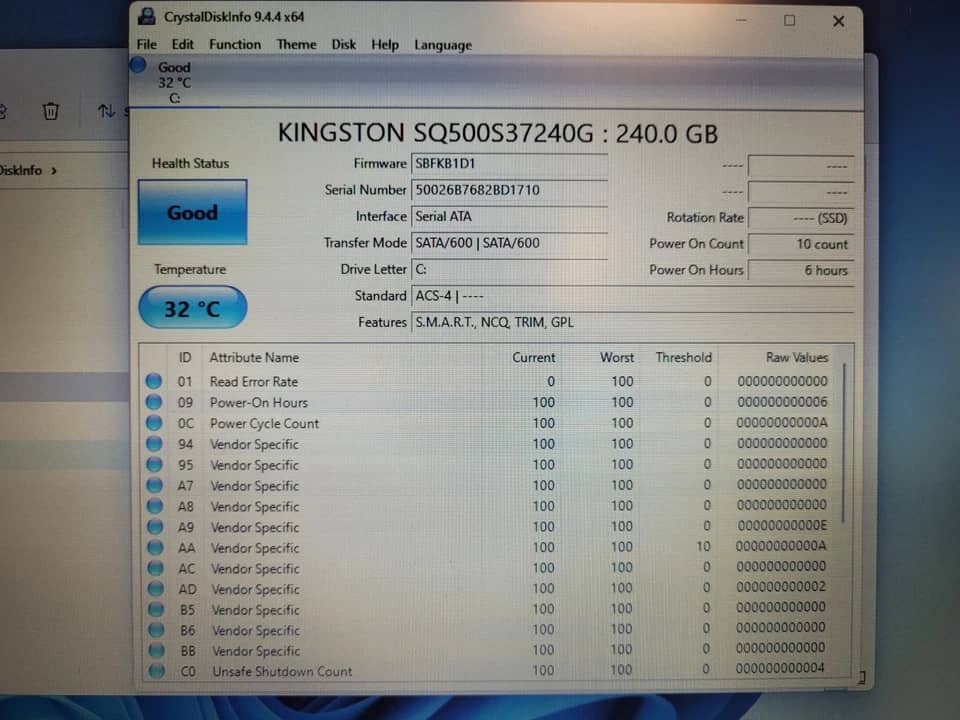Select the Unsafe Shutdown Count attribute name

[x=282, y=671]
